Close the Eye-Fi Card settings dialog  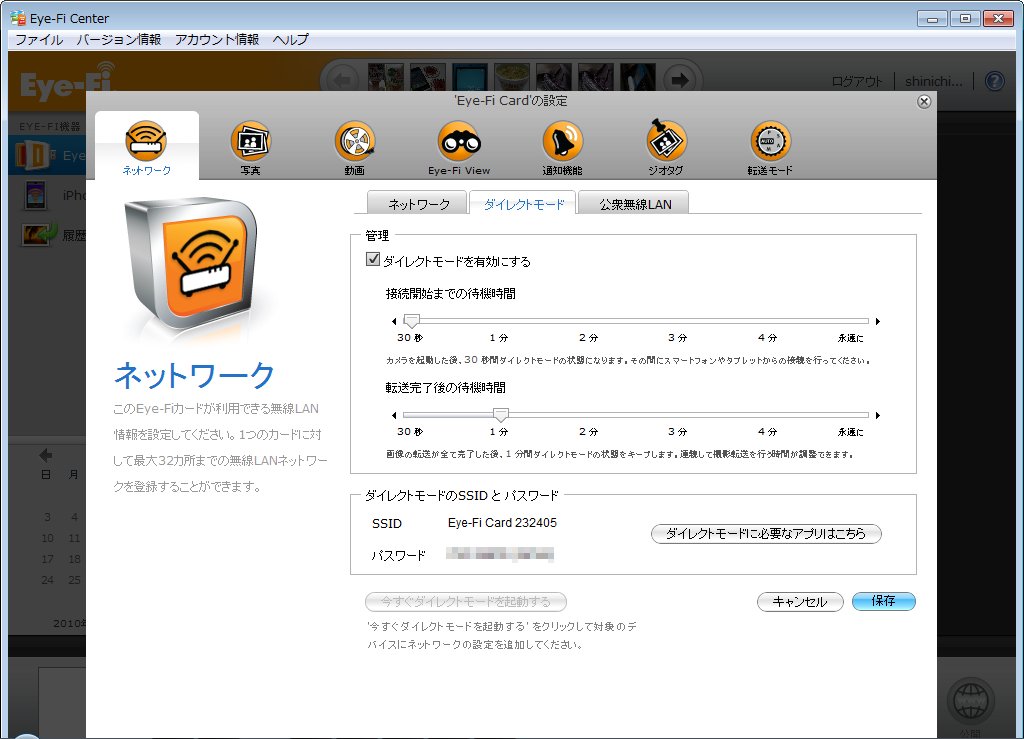coord(923,101)
